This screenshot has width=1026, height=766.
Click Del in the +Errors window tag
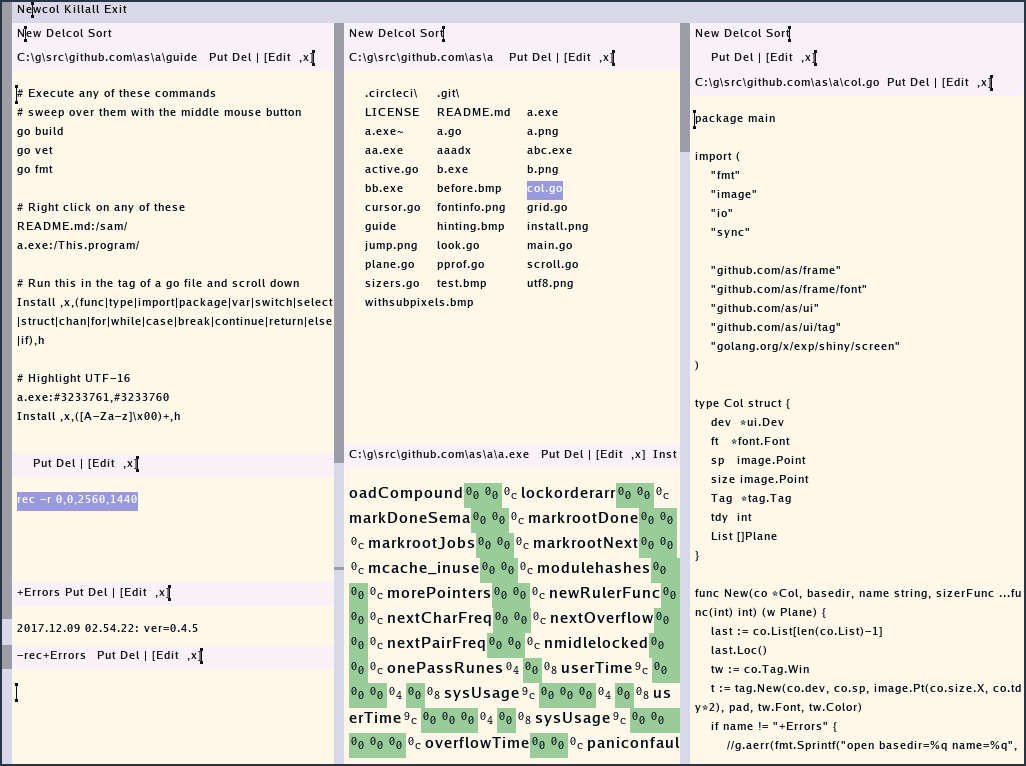point(102,593)
